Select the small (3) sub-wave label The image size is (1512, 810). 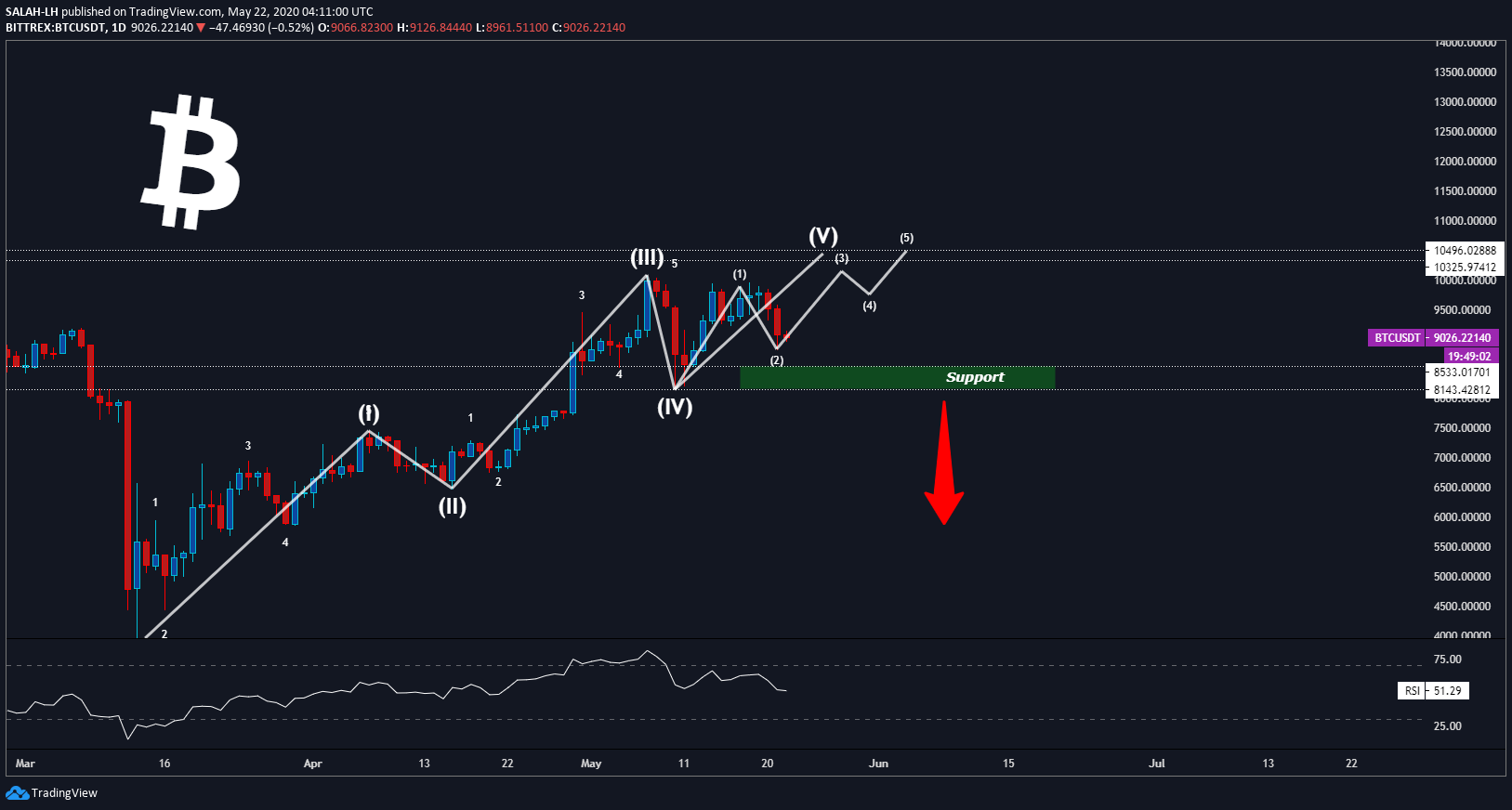[842, 258]
